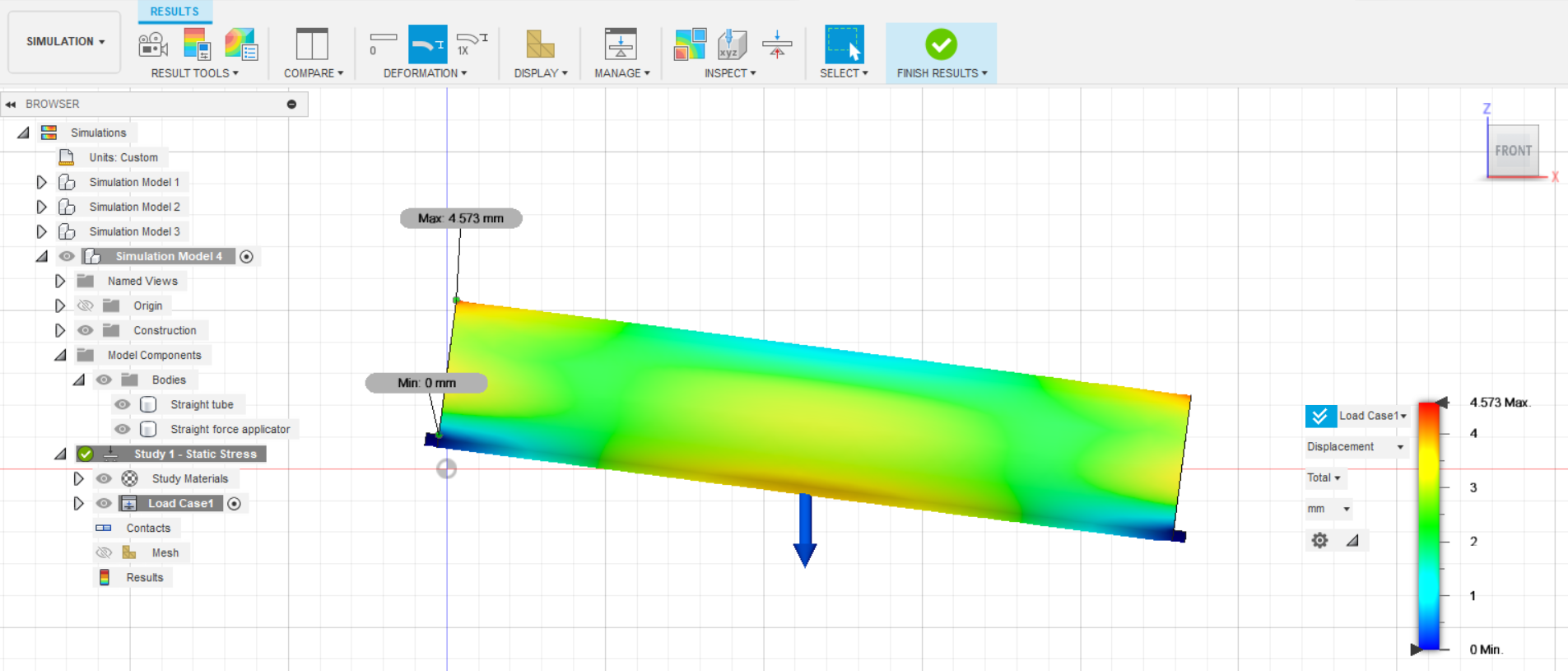1568x671 pixels.
Task: Click the xyz point probe icon
Action: click(x=732, y=44)
